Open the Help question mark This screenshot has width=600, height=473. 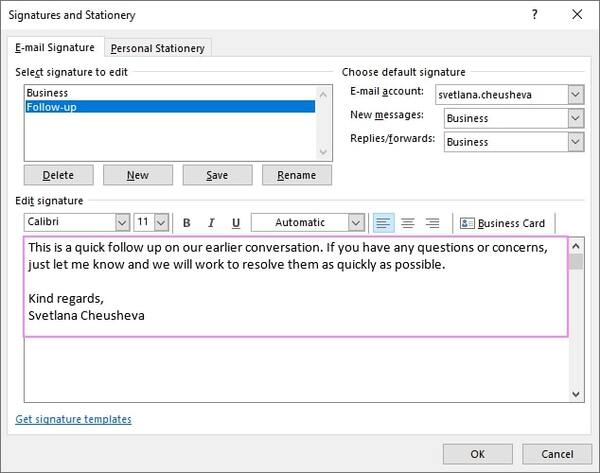pos(535,15)
